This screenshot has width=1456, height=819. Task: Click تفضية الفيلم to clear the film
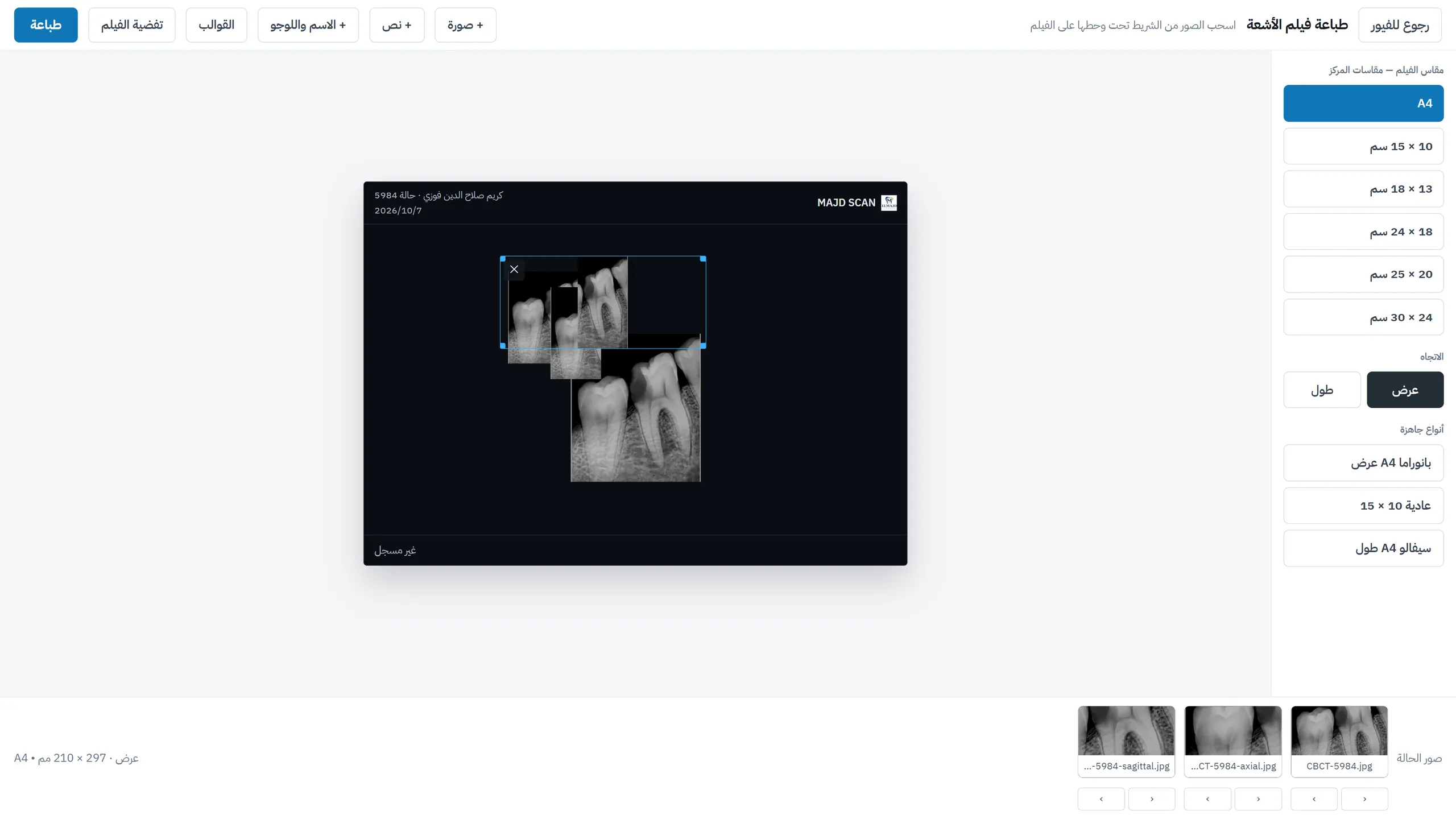132,25
